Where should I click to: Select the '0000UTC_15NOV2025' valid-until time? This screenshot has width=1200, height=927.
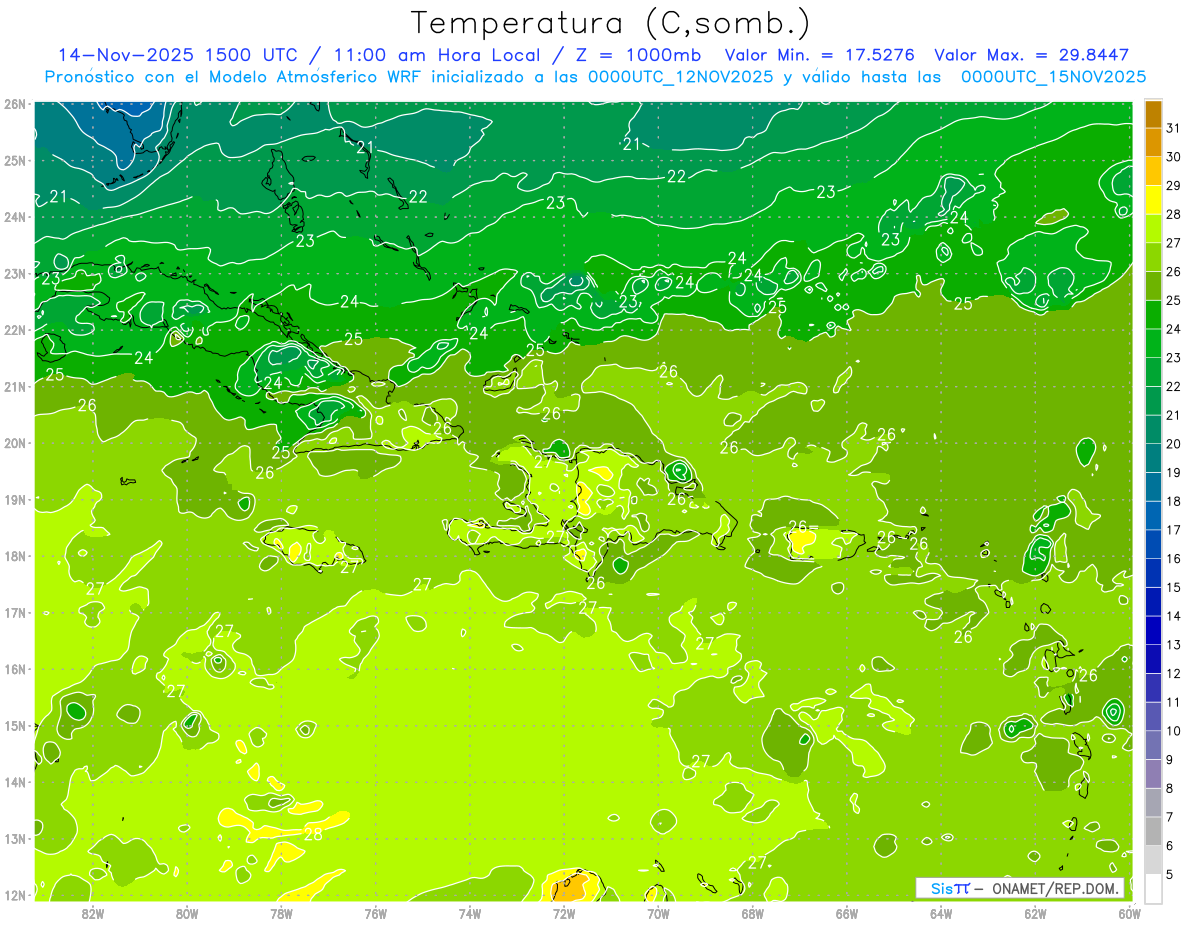[1054, 77]
